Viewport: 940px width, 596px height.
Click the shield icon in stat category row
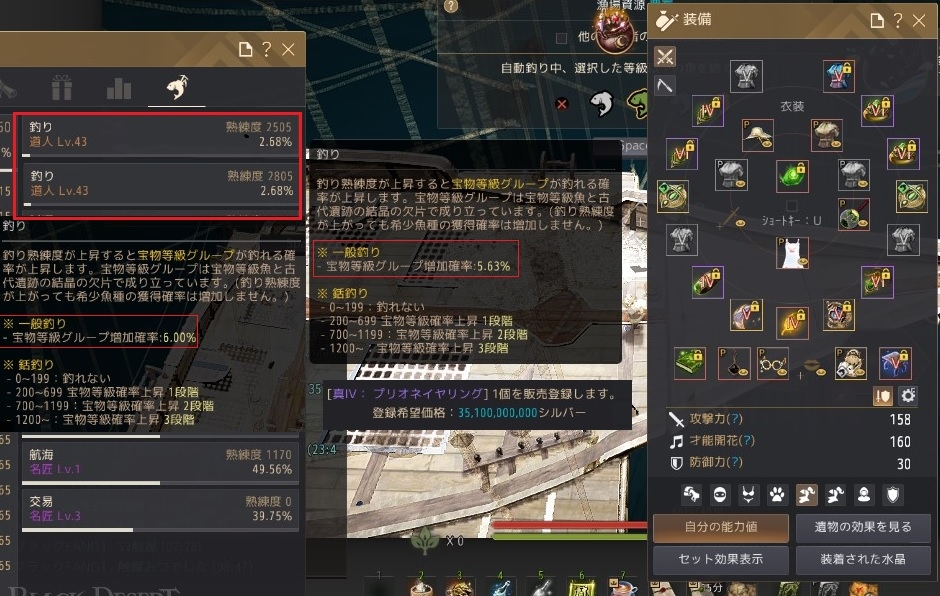coord(893,495)
